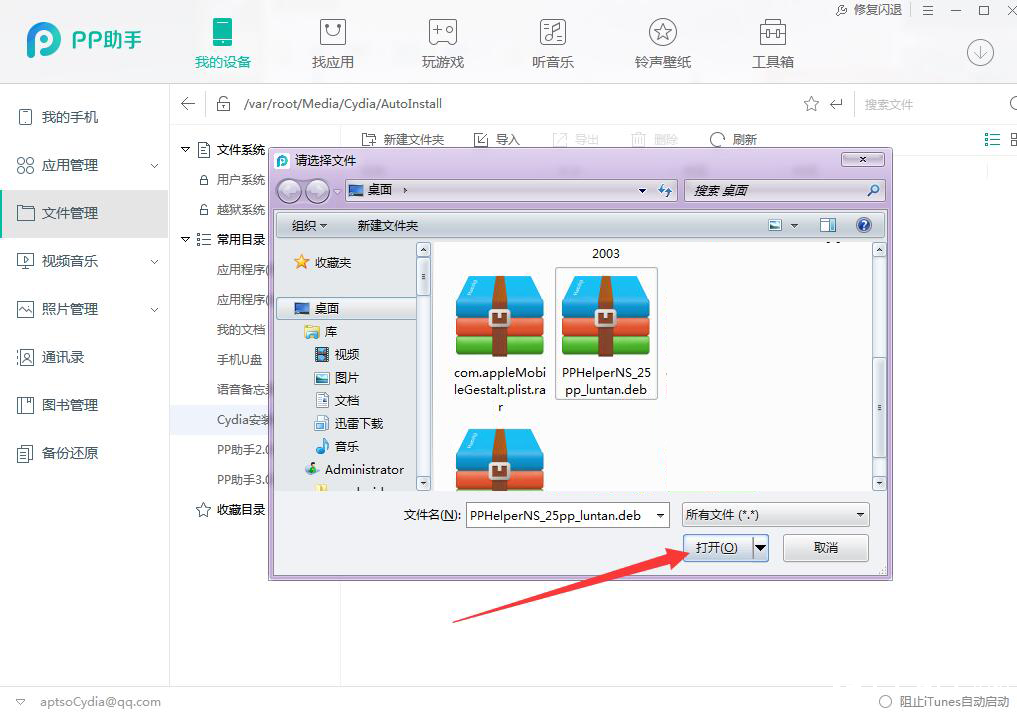Viewport: 1017px width, 713px height.
Task: Select 手机U盘 in the file tree
Action: [239, 359]
